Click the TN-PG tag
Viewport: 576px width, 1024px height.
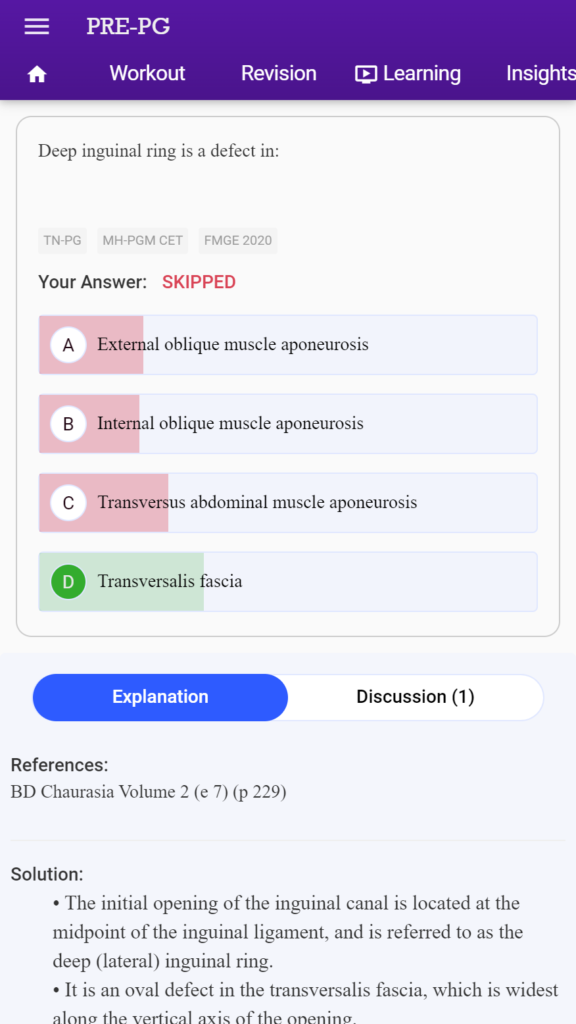(63, 241)
